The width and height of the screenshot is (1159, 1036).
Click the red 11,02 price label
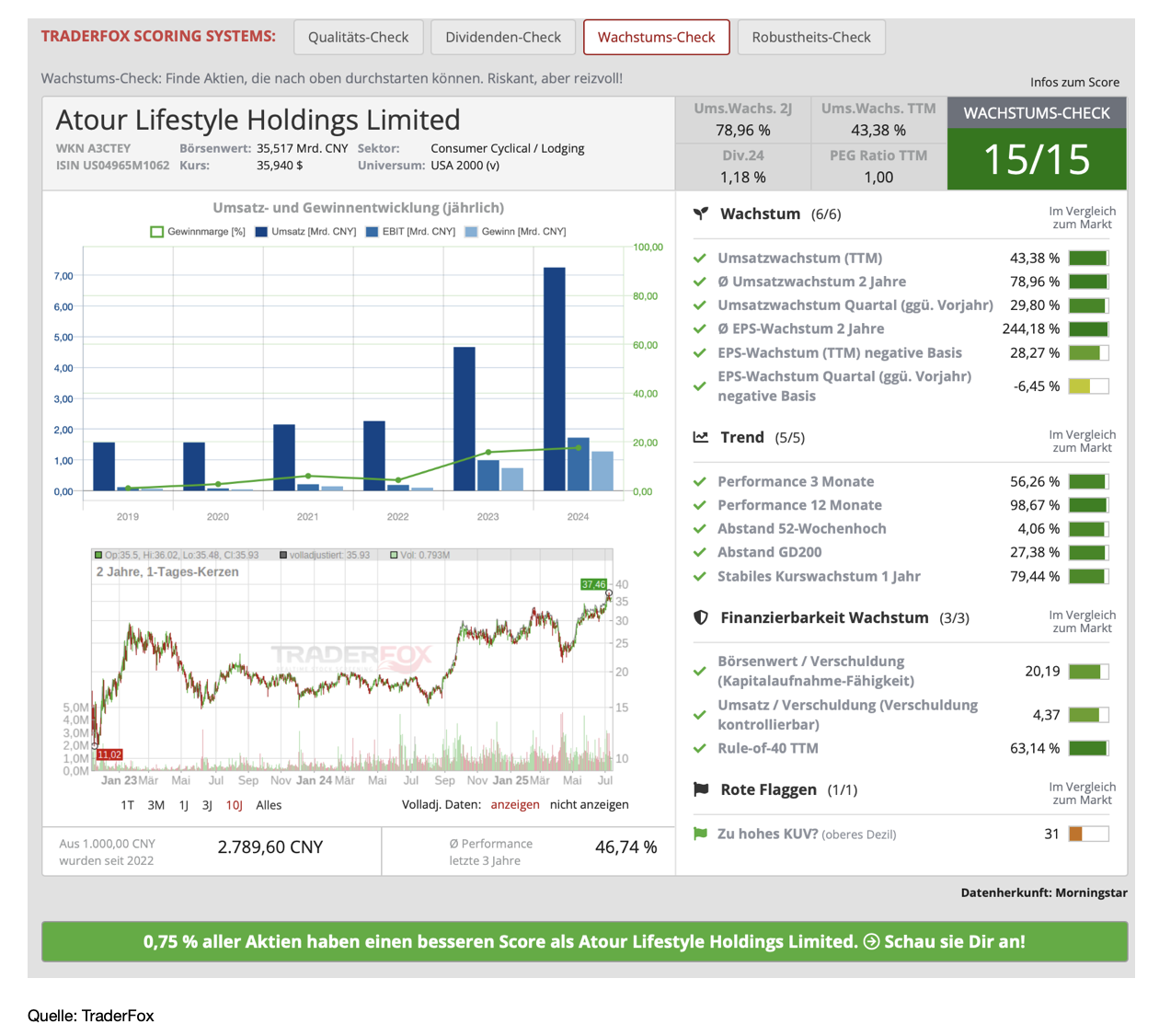pos(109,754)
